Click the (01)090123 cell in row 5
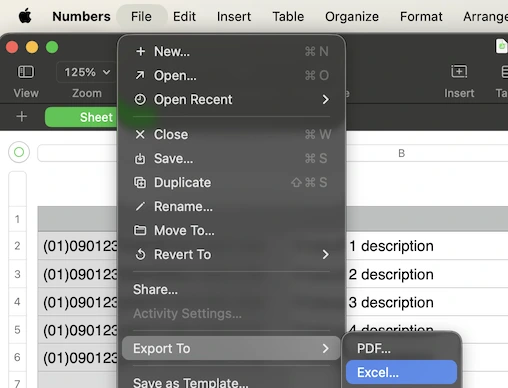The height and width of the screenshot is (388, 508). tap(78, 330)
